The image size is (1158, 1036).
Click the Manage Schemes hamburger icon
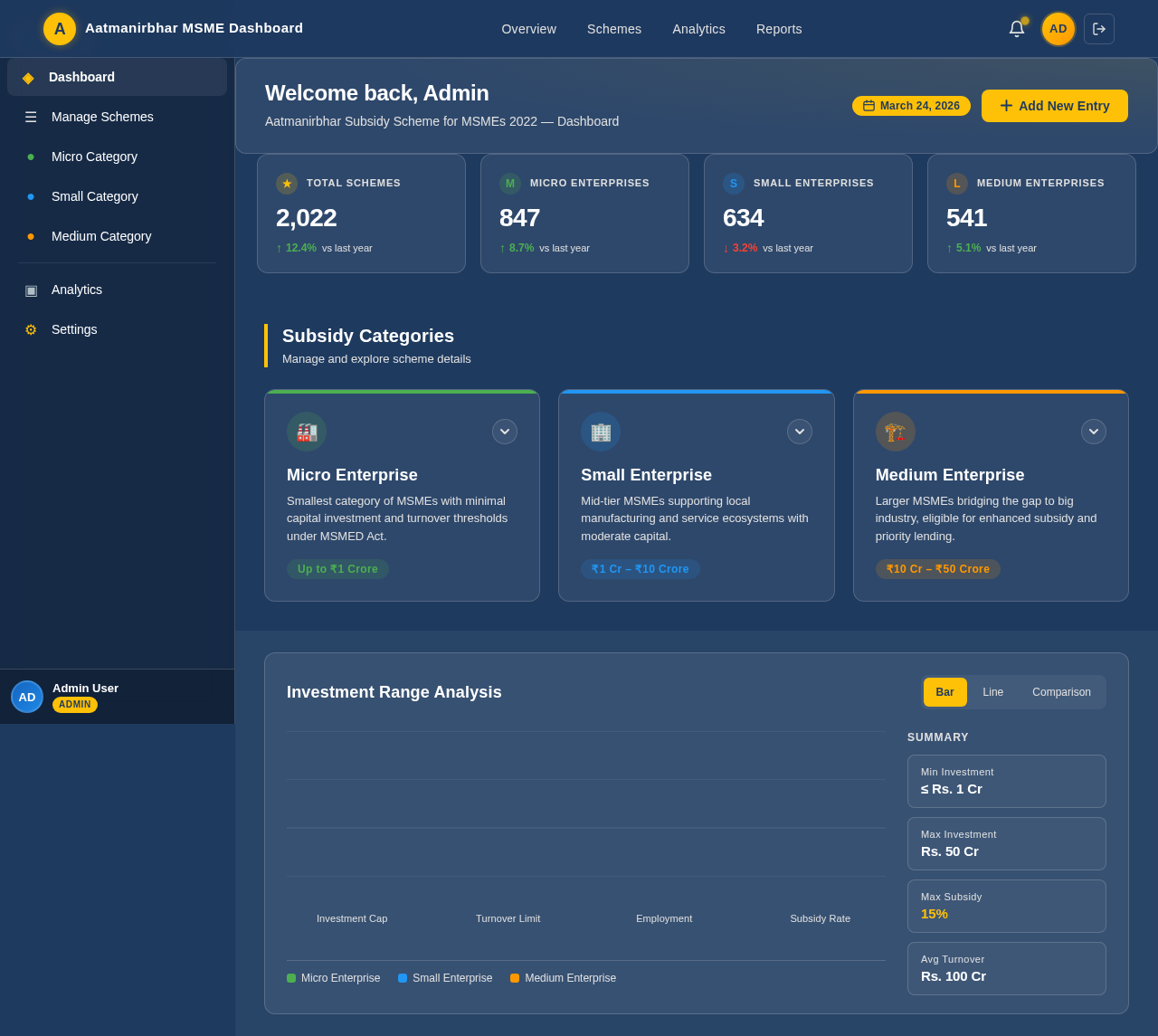point(31,116)
